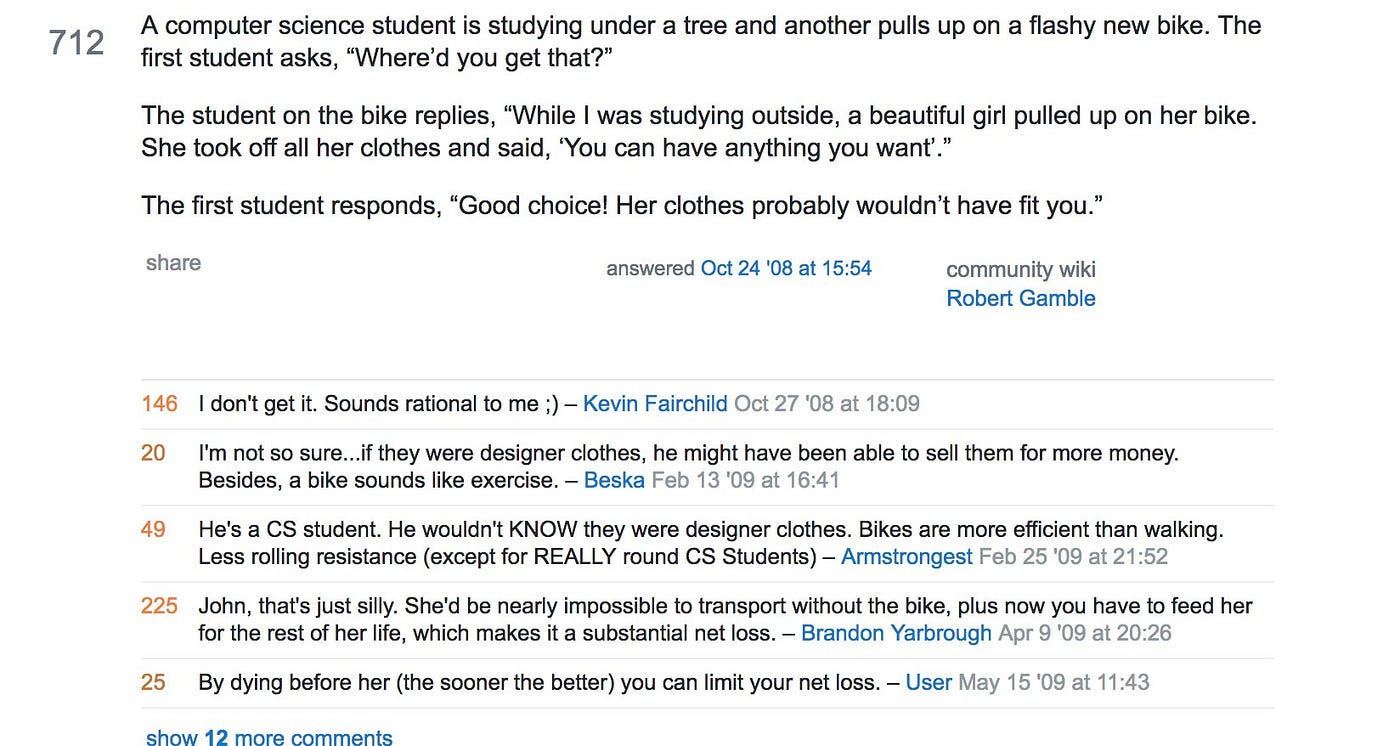The width and height of the screenshot is (1400, 746).
Task: Open Armstrongest's user profile
Action: click(x=907, y=557)
